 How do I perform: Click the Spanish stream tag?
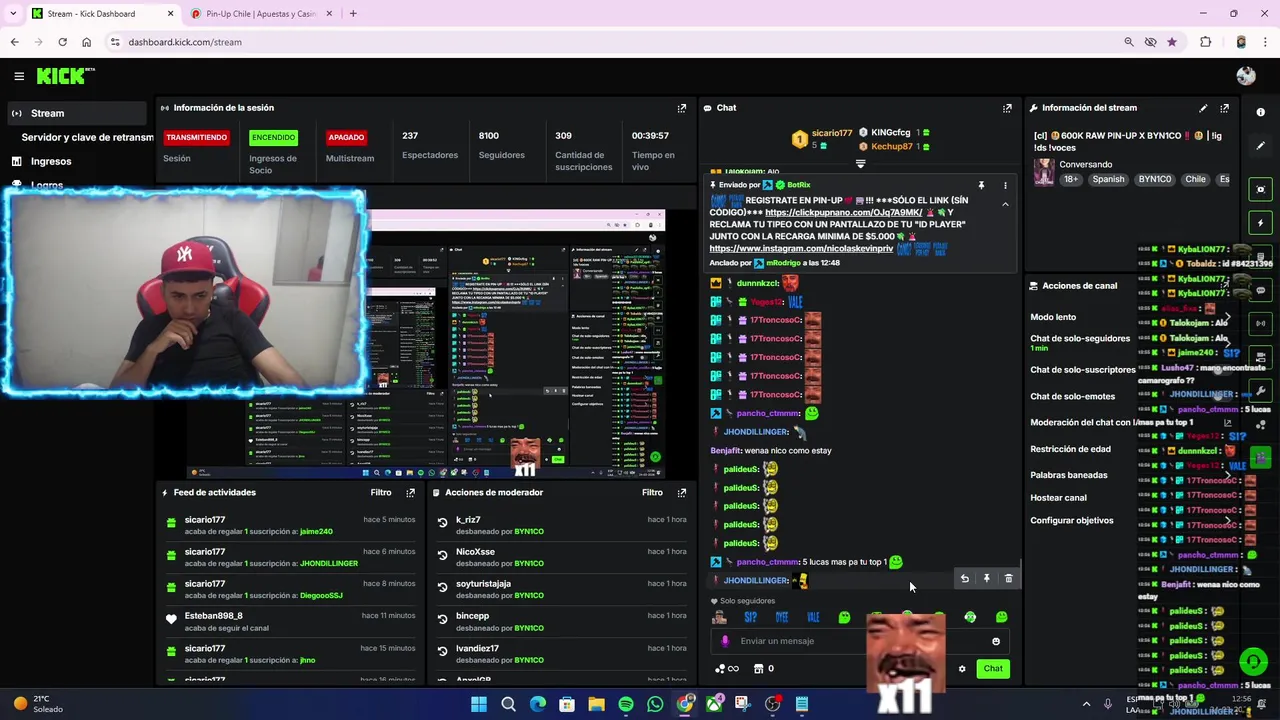[x=1108, y=180]
